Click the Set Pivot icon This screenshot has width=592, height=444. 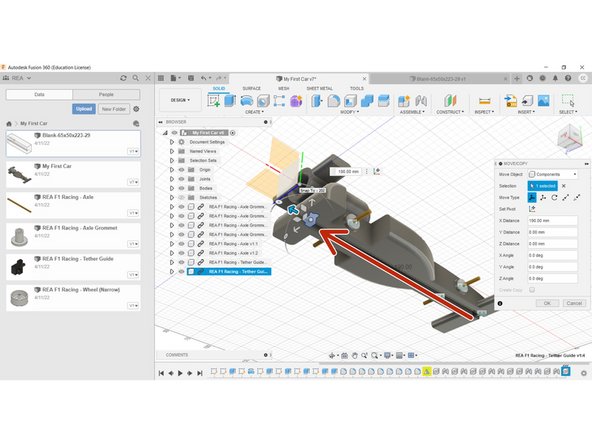(x=532, y=209)
